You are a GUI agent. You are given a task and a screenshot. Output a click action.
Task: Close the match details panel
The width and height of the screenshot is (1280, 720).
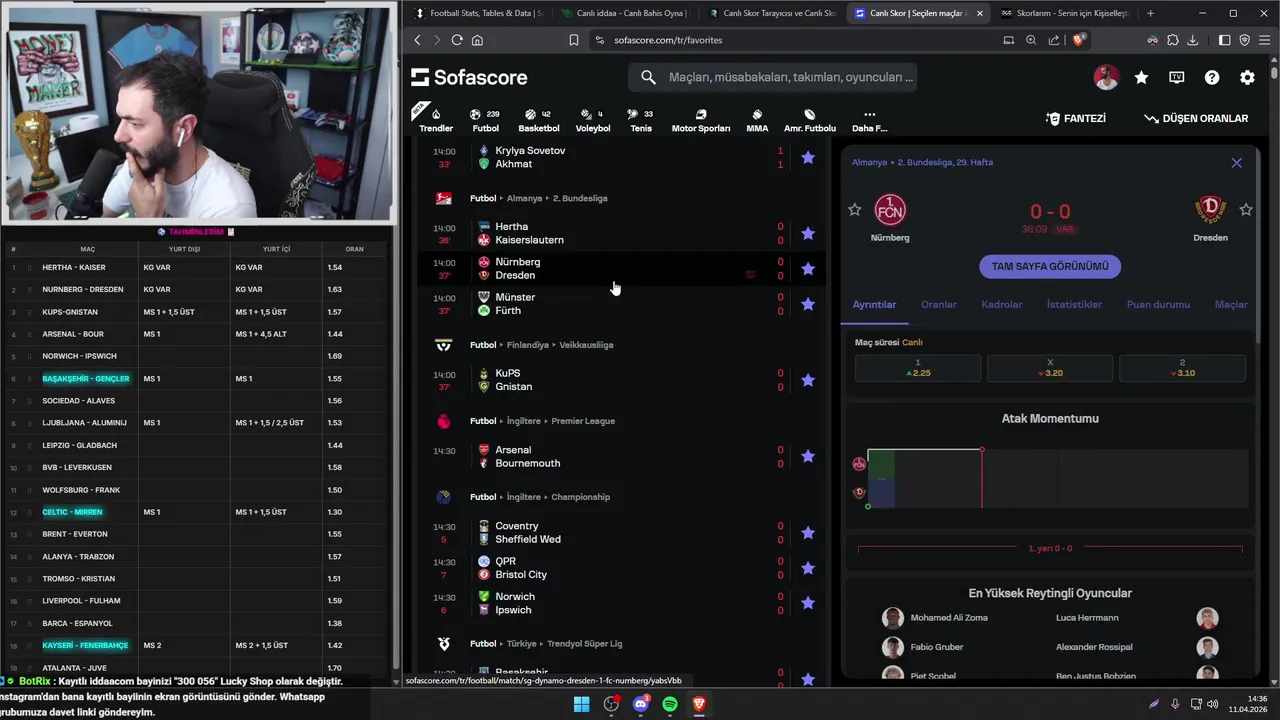[x=1237, y=162]
